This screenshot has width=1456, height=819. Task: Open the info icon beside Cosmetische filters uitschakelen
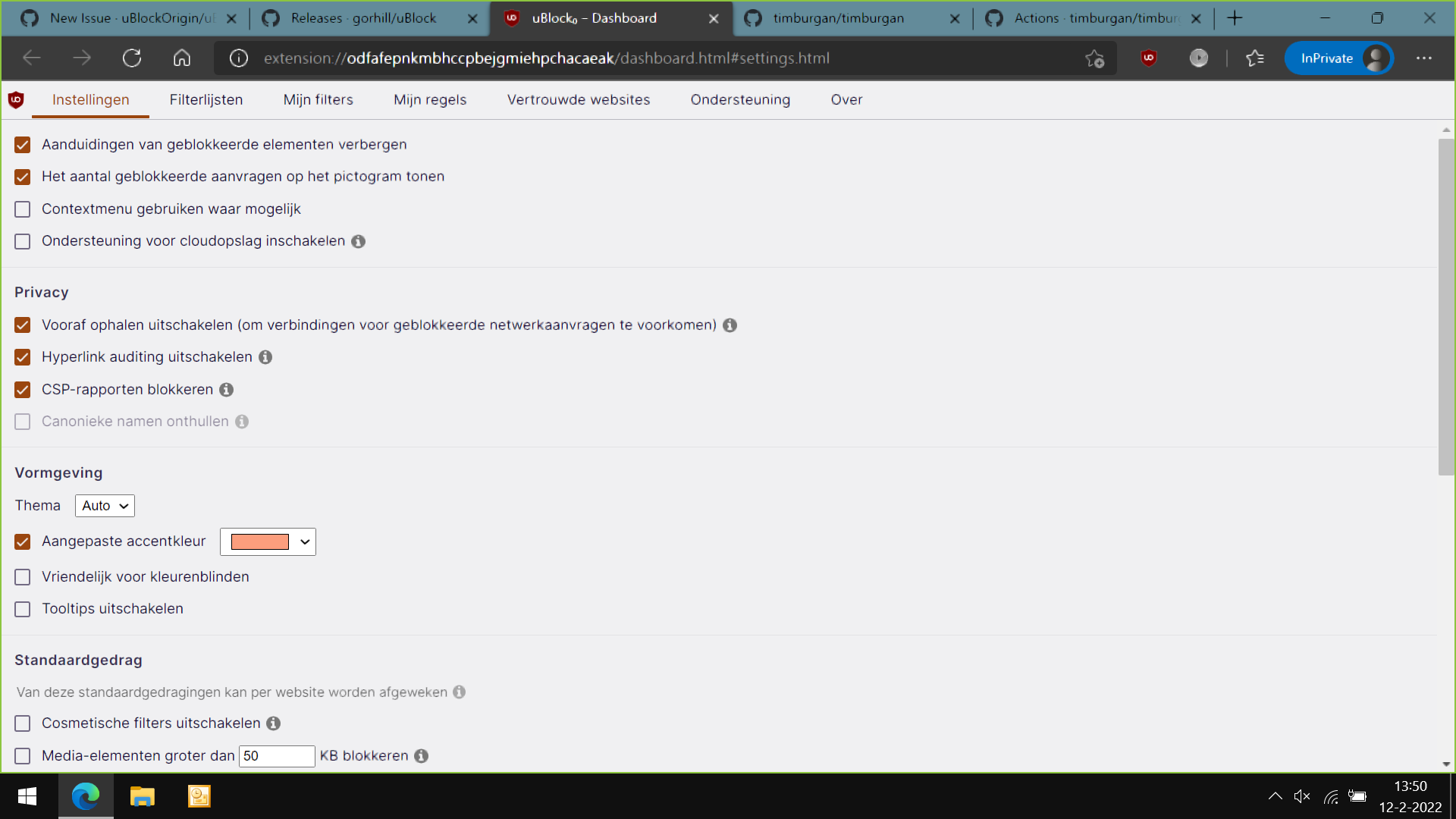(273, 723)
